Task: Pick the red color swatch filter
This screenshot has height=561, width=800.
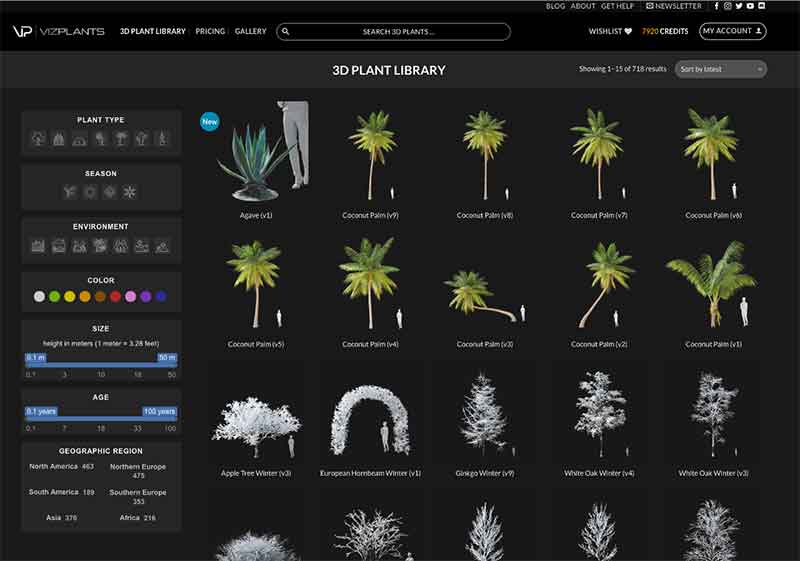Action: 115,297
